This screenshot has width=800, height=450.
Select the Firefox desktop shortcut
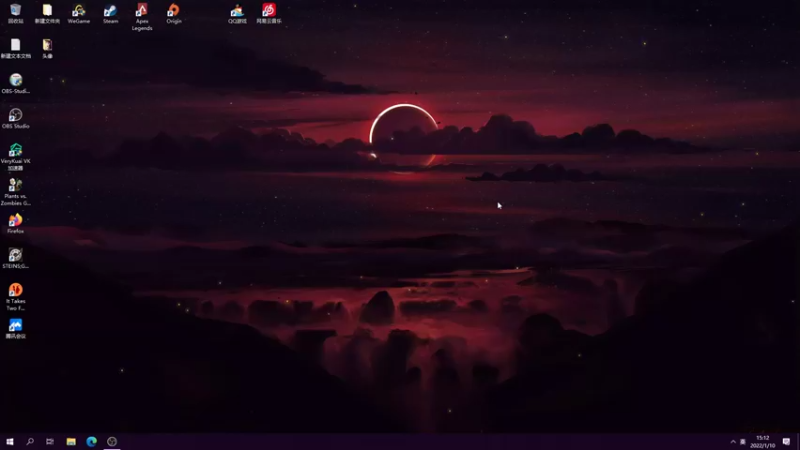(16, 223)
